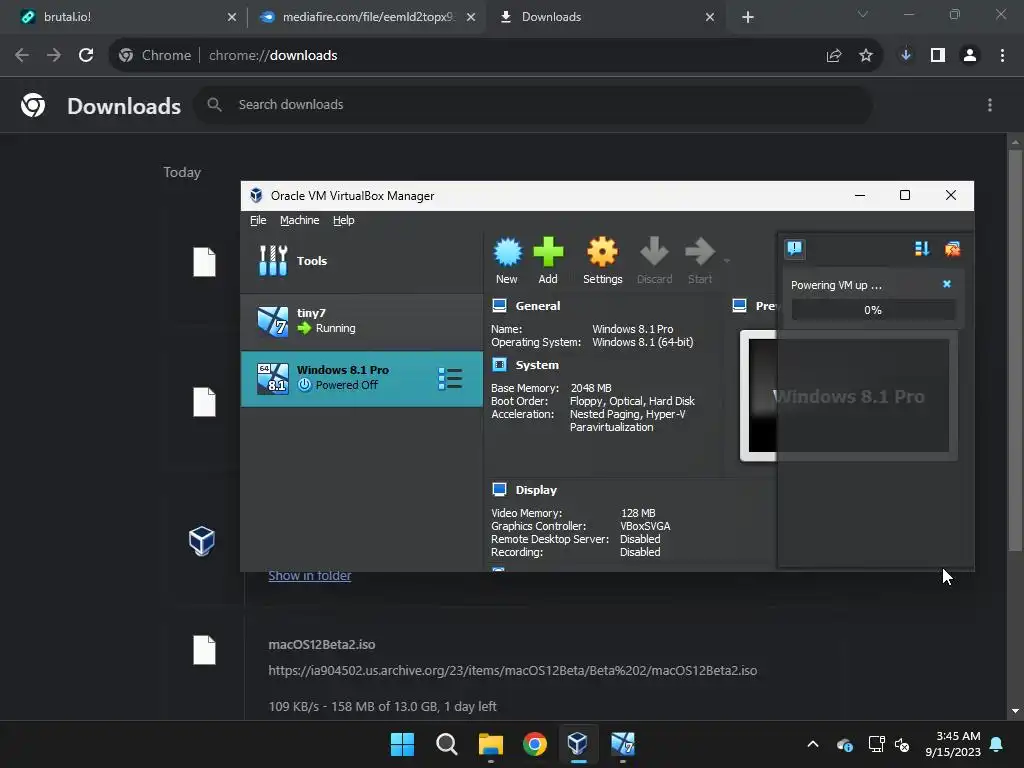This screenshot has width=1024, height=768.
Task: Focus the Search downloads field
Action: point(533,104)
